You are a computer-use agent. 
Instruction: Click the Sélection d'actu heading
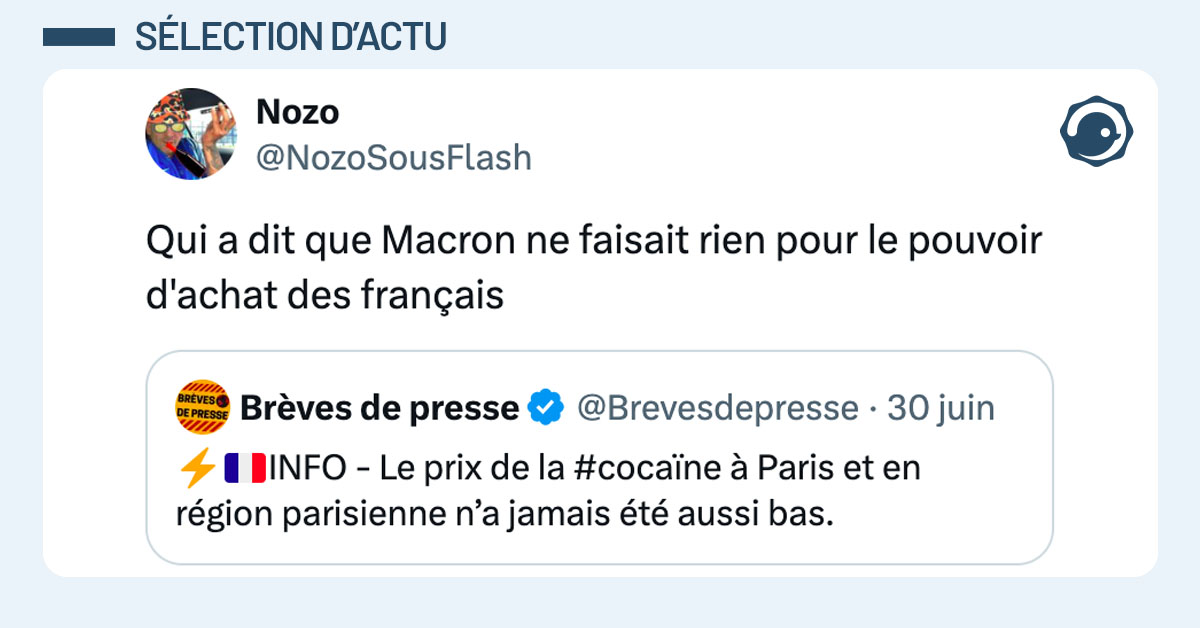290,37
